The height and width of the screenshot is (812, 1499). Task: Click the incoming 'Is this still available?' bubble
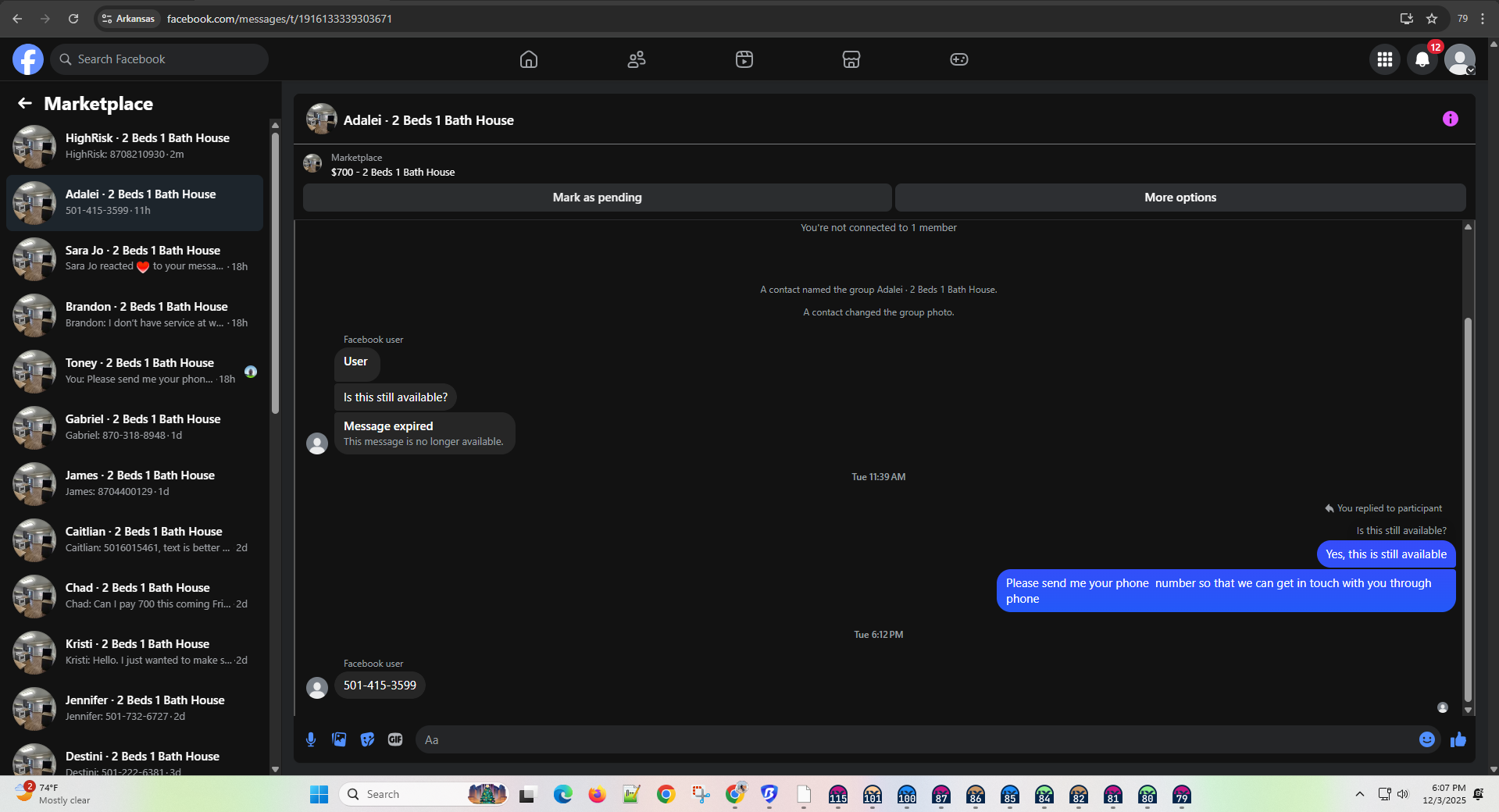395,397
